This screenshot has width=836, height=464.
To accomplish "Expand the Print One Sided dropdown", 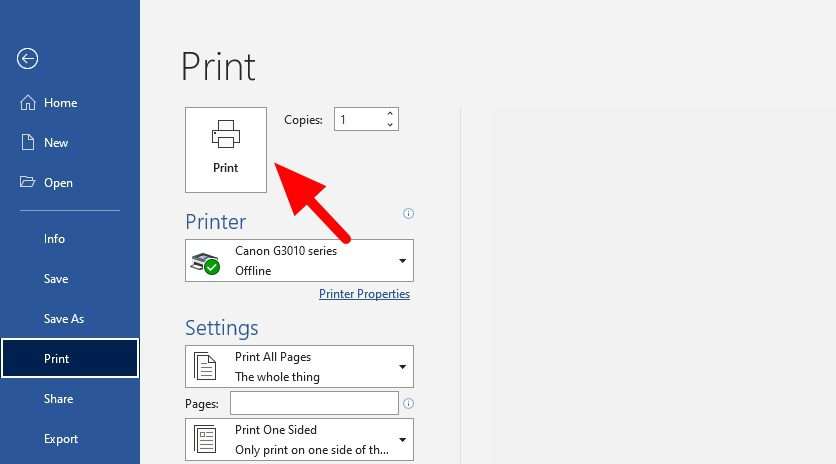I will pos(402,440).
